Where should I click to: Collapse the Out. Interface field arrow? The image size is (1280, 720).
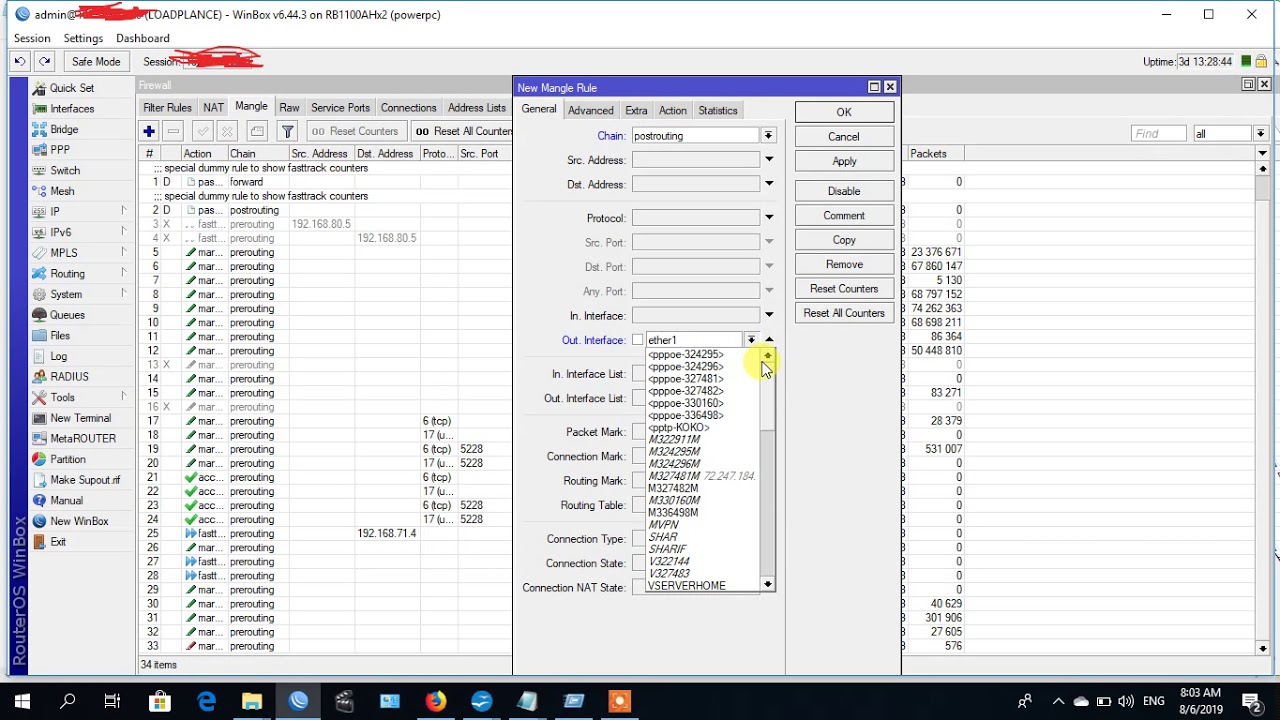point(769,340)
